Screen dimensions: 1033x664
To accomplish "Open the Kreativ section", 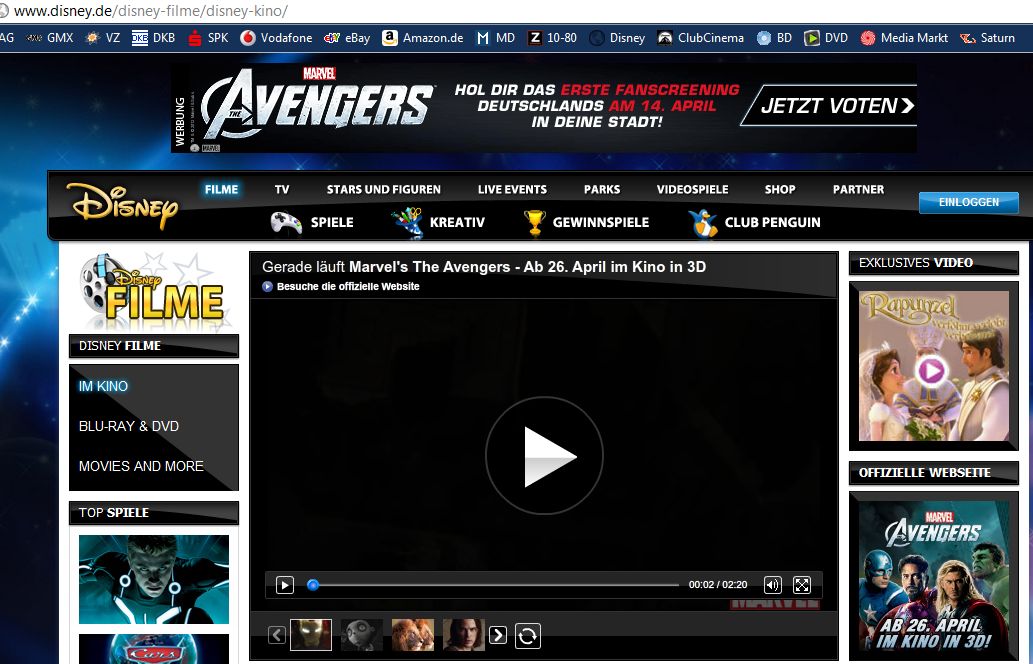I will tap(438, 223).
